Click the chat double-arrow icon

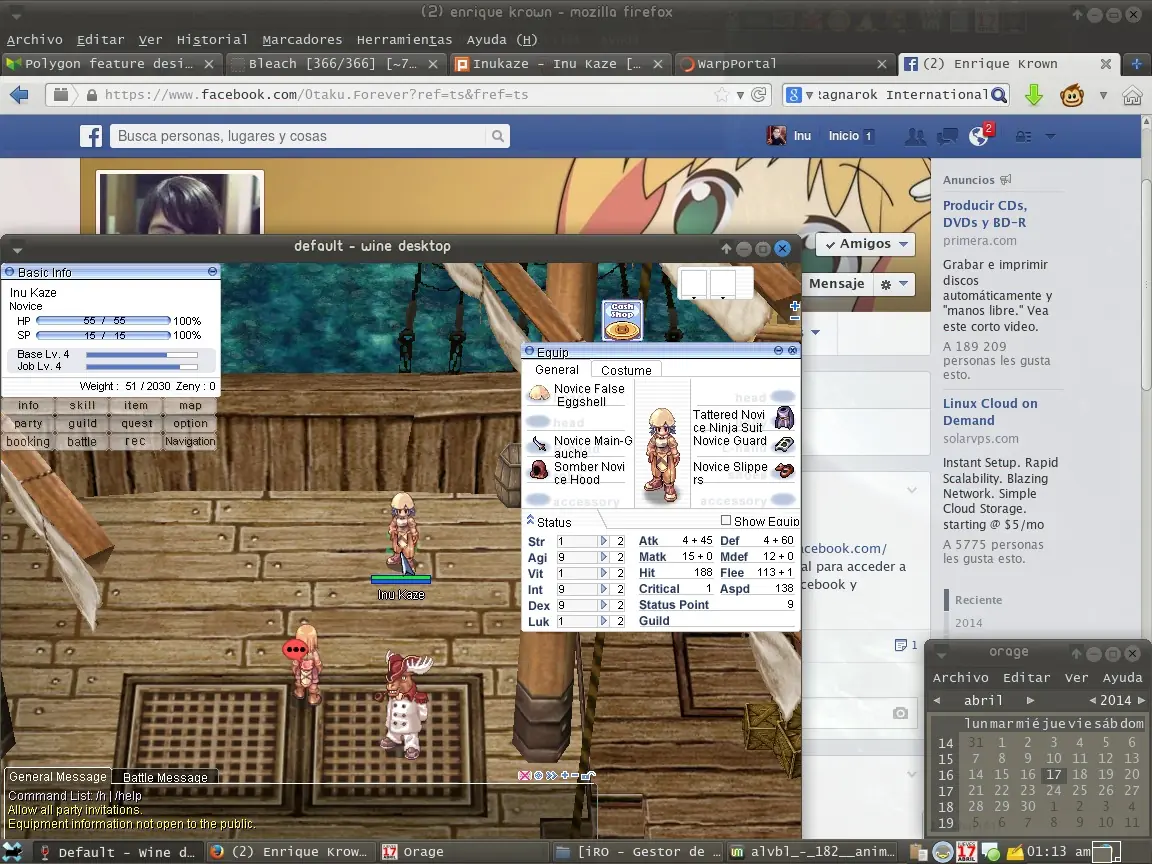pos(551,775)
